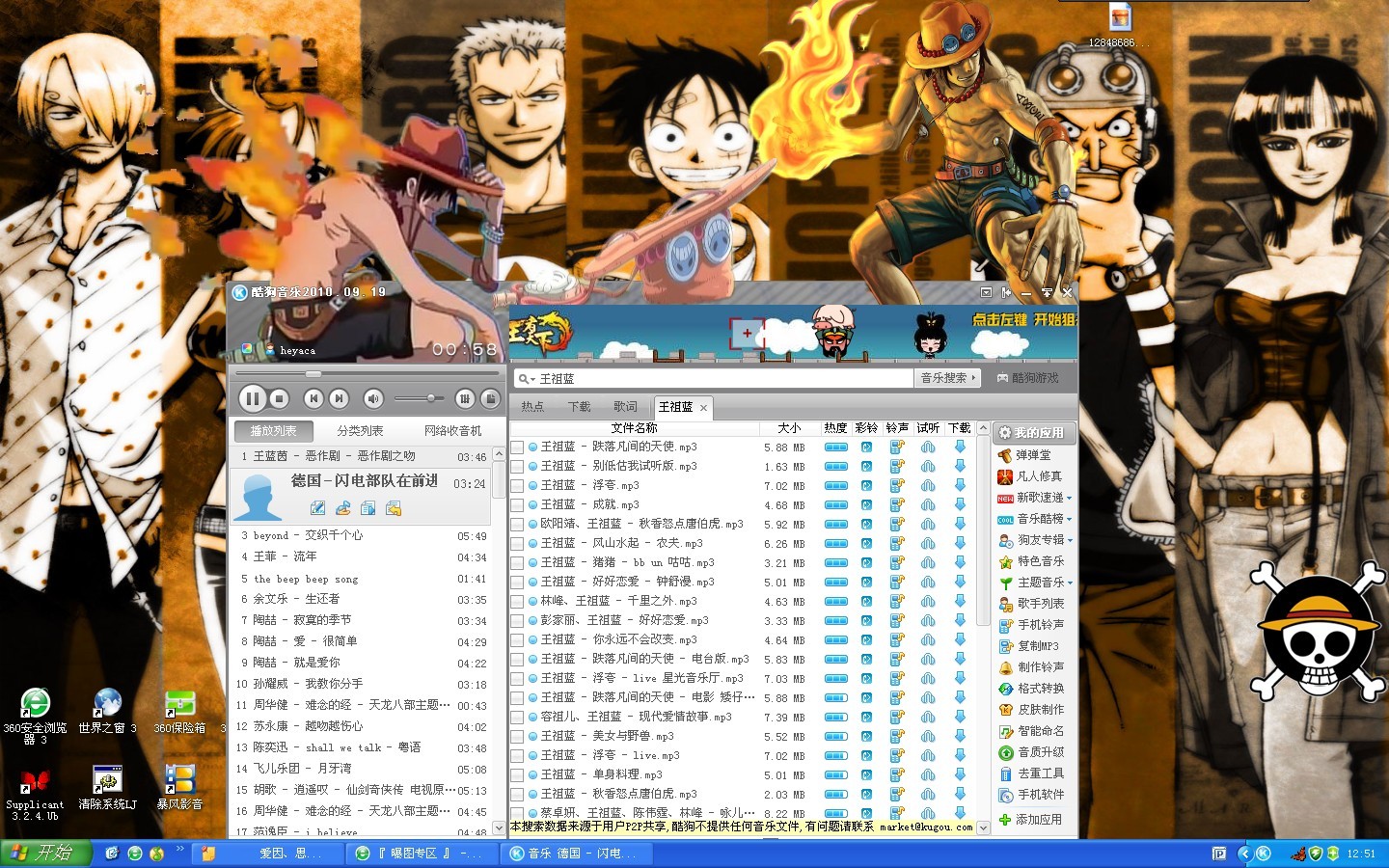Screen dimensions: 1389x868
Task: Click the heyaca user avatar icon
Action: pos(269,350)
